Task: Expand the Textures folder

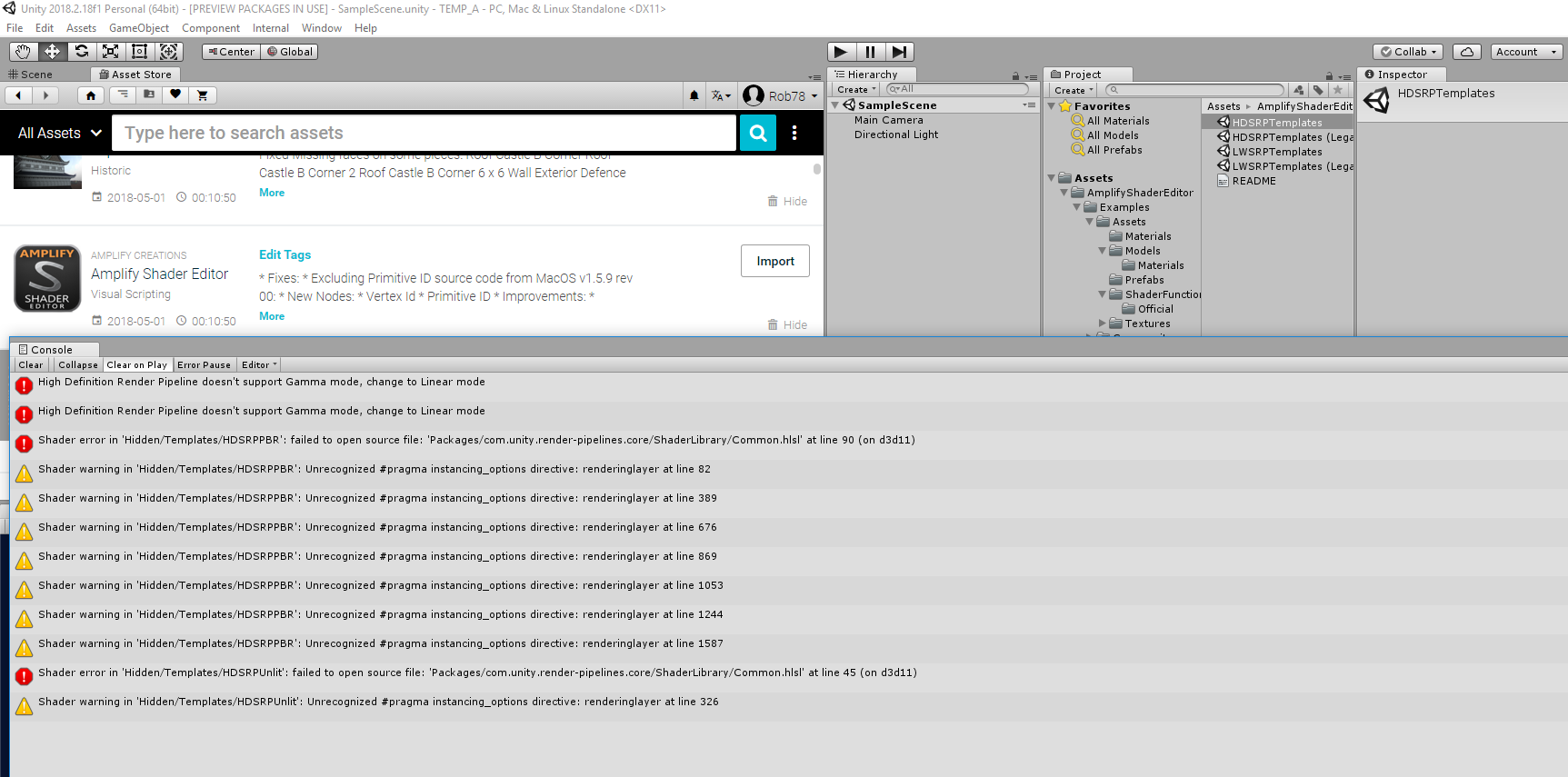Action: (x=1103, y=324)
